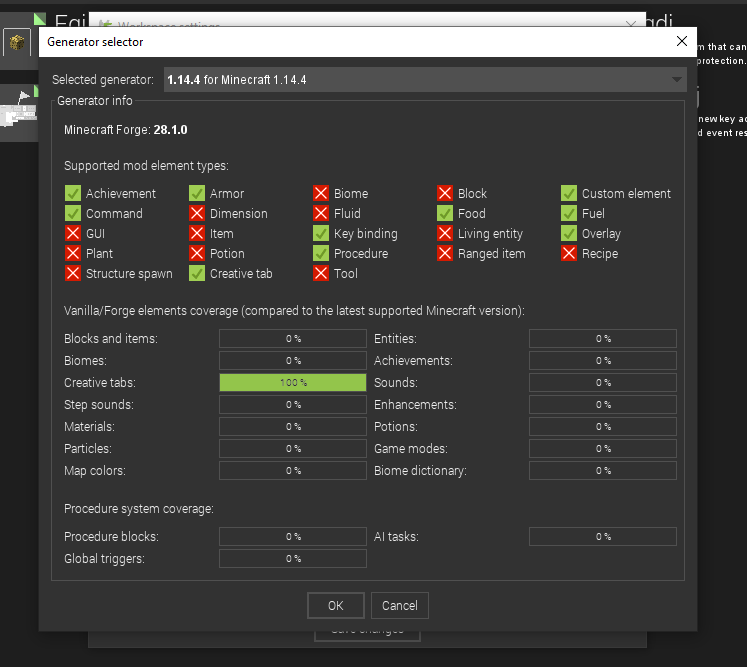Click the red X icon next to GUI
Image resolution: width=747 pixels, height=667 pixels.
pos(73,233)
